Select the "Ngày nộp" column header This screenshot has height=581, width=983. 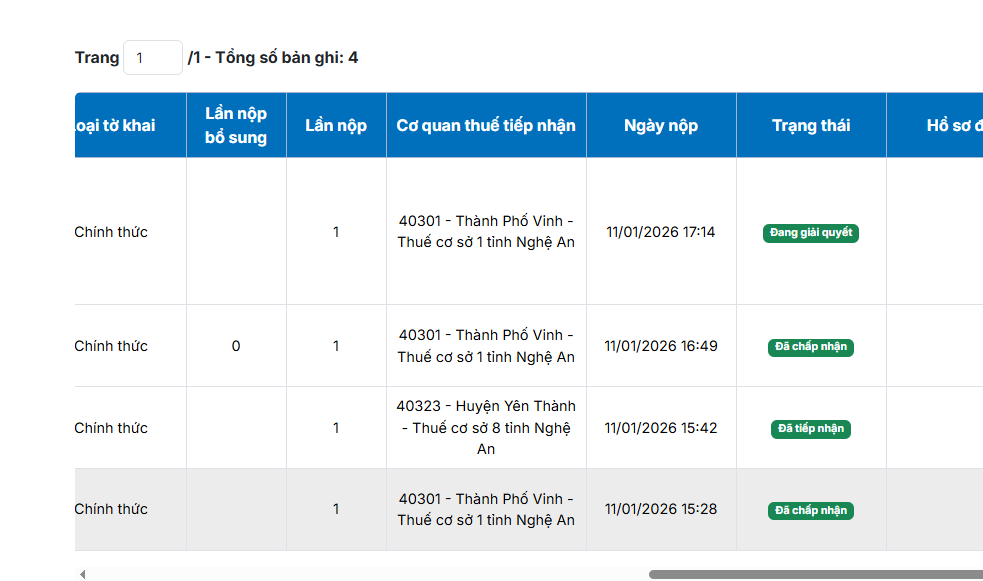coord(661,126)
